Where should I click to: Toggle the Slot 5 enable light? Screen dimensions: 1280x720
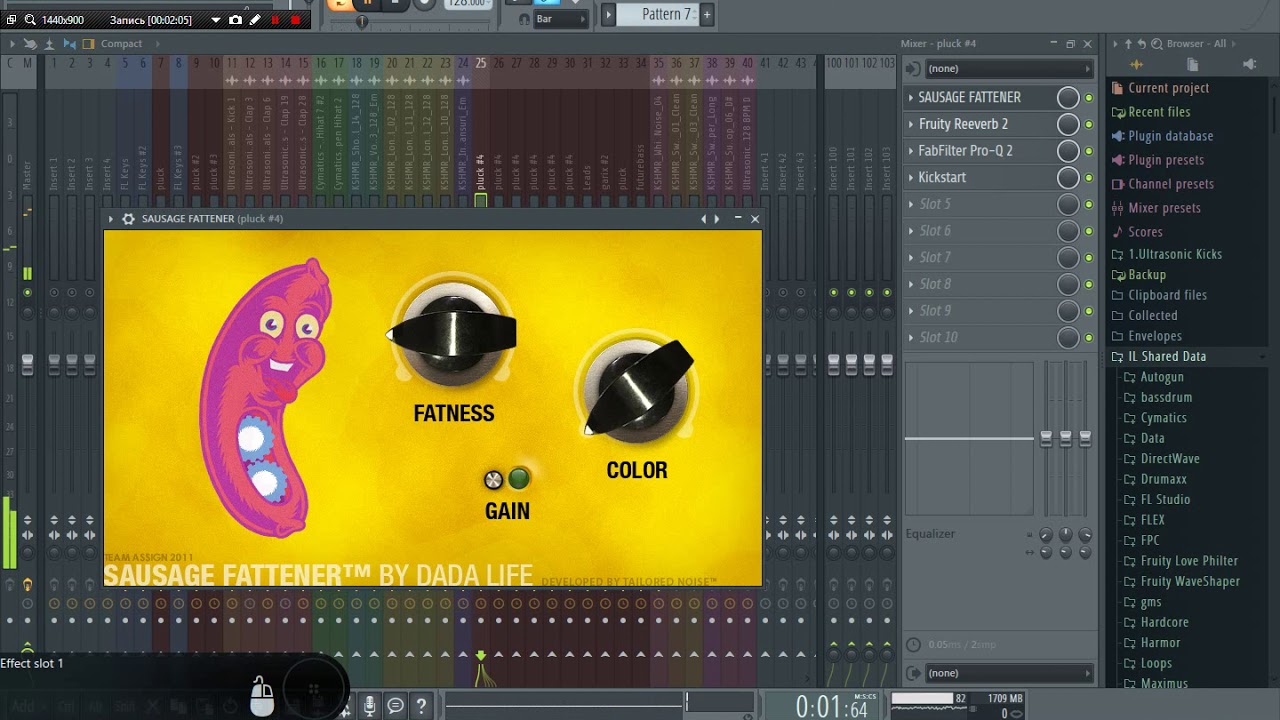pos(1089,204)
